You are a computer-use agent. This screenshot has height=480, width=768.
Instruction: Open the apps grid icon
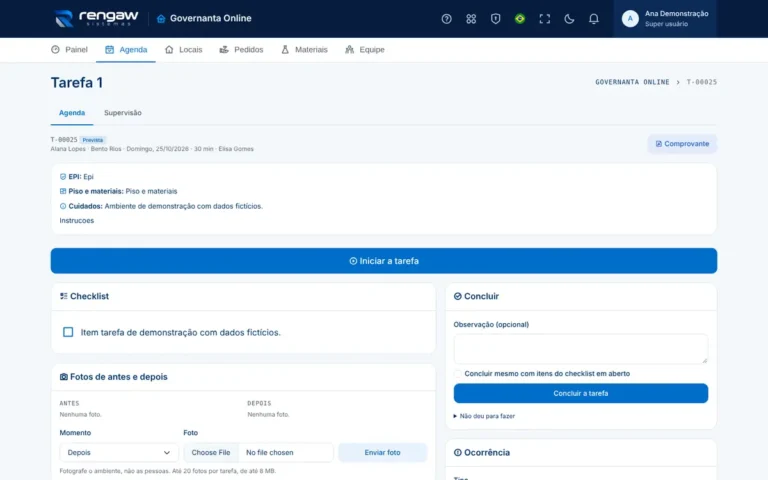pos(471,19)
